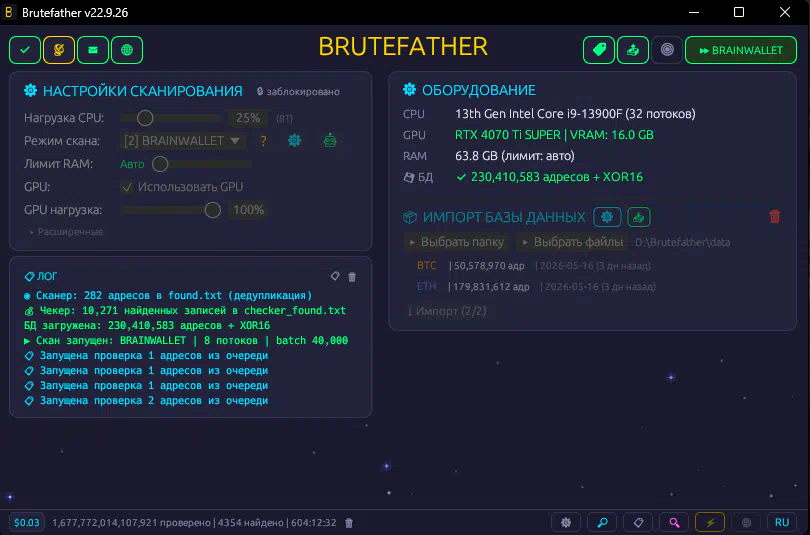Expand the Расширенные advanced section
810x535 pixels.
(x=66, y=232)
